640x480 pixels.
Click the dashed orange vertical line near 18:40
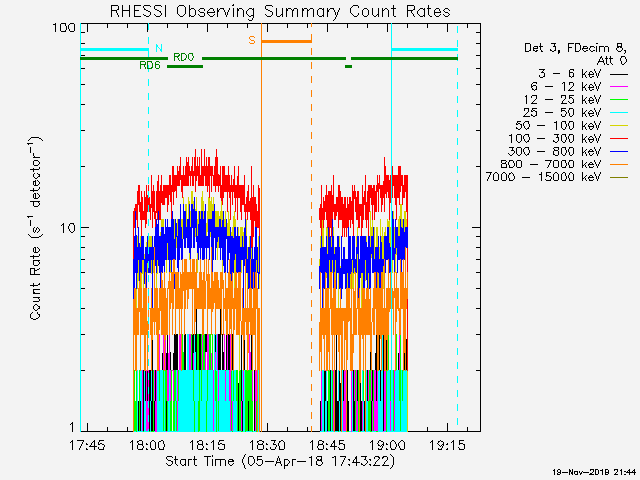click(x=311, y=227)
